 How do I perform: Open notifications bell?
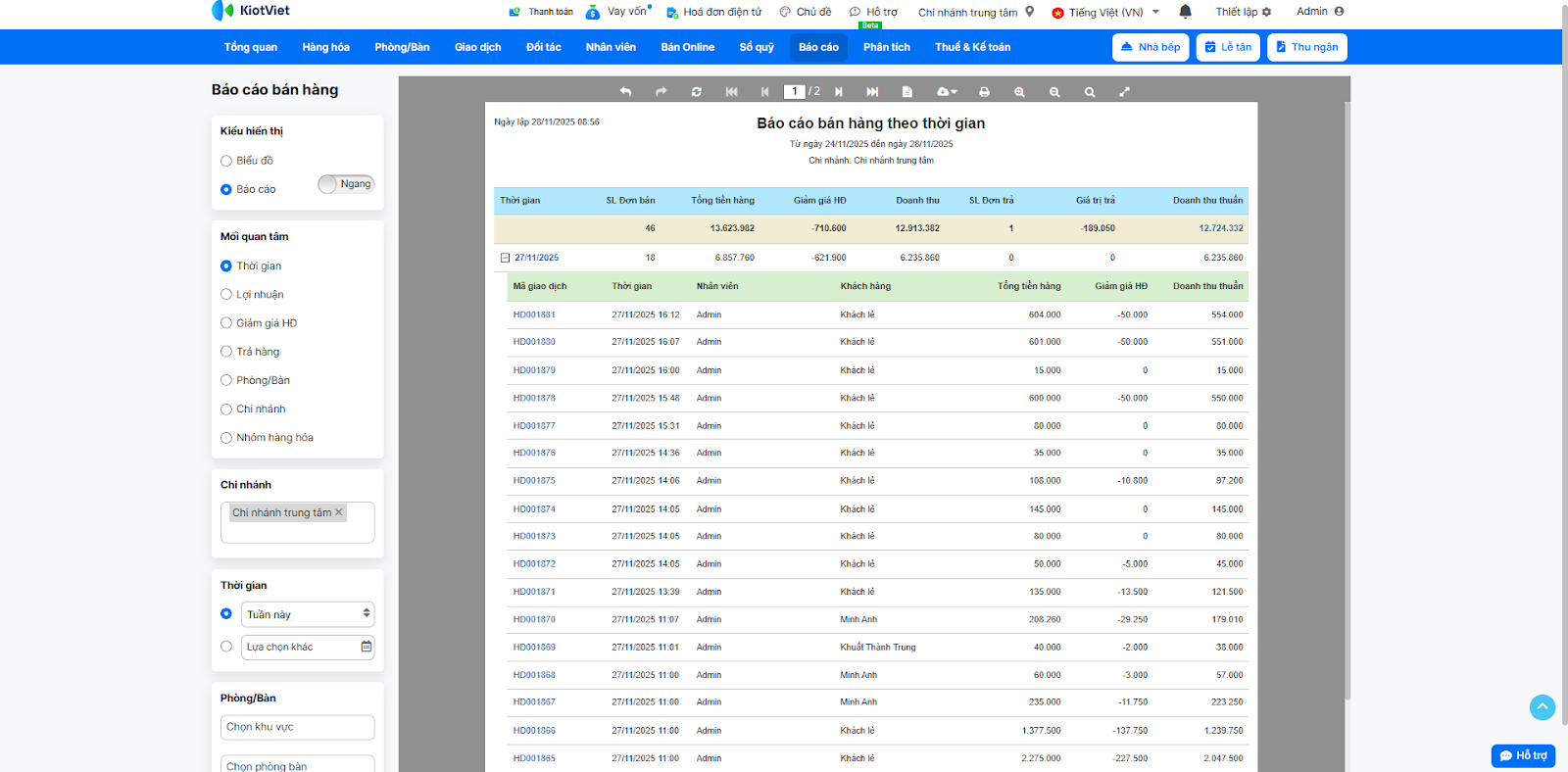point(1185,12)
